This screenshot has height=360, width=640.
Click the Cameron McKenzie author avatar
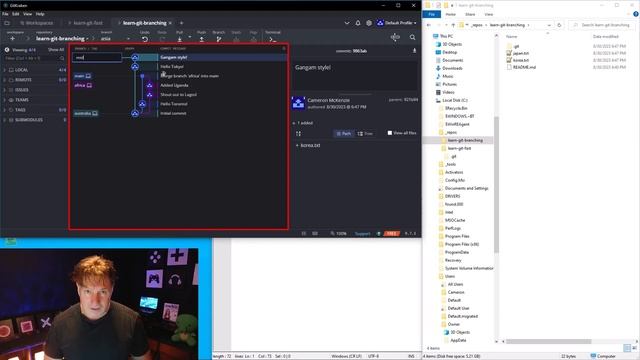coord(298,103)
